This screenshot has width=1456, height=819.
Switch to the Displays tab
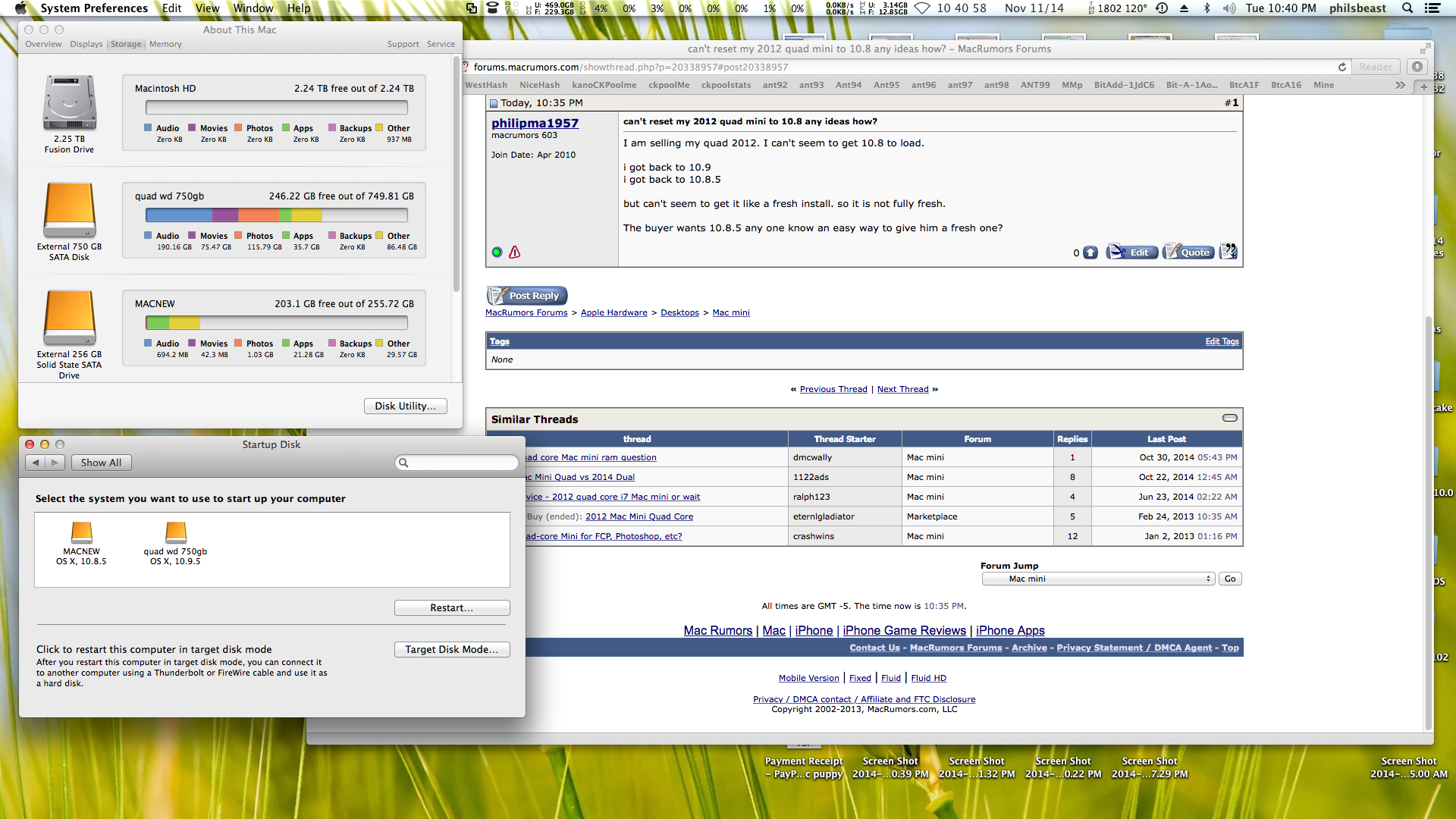coord(86,44)
